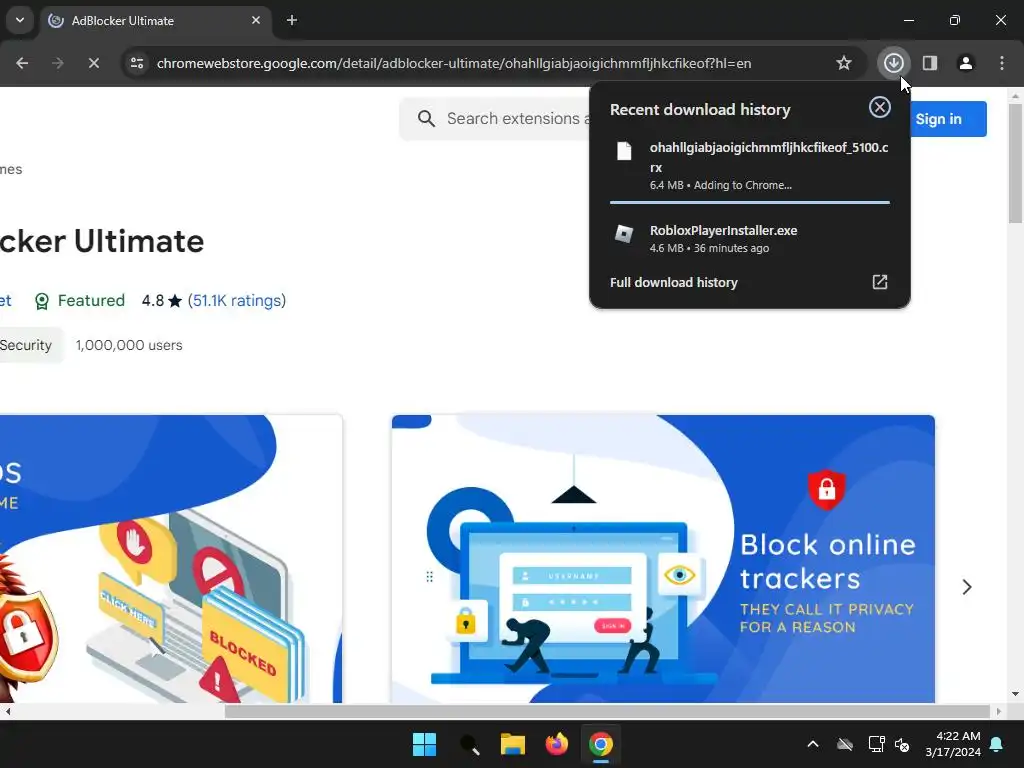The width and height of the screenshot is (1024, 768).
Task: Go forward to the next page
Action: click(58, 63)
